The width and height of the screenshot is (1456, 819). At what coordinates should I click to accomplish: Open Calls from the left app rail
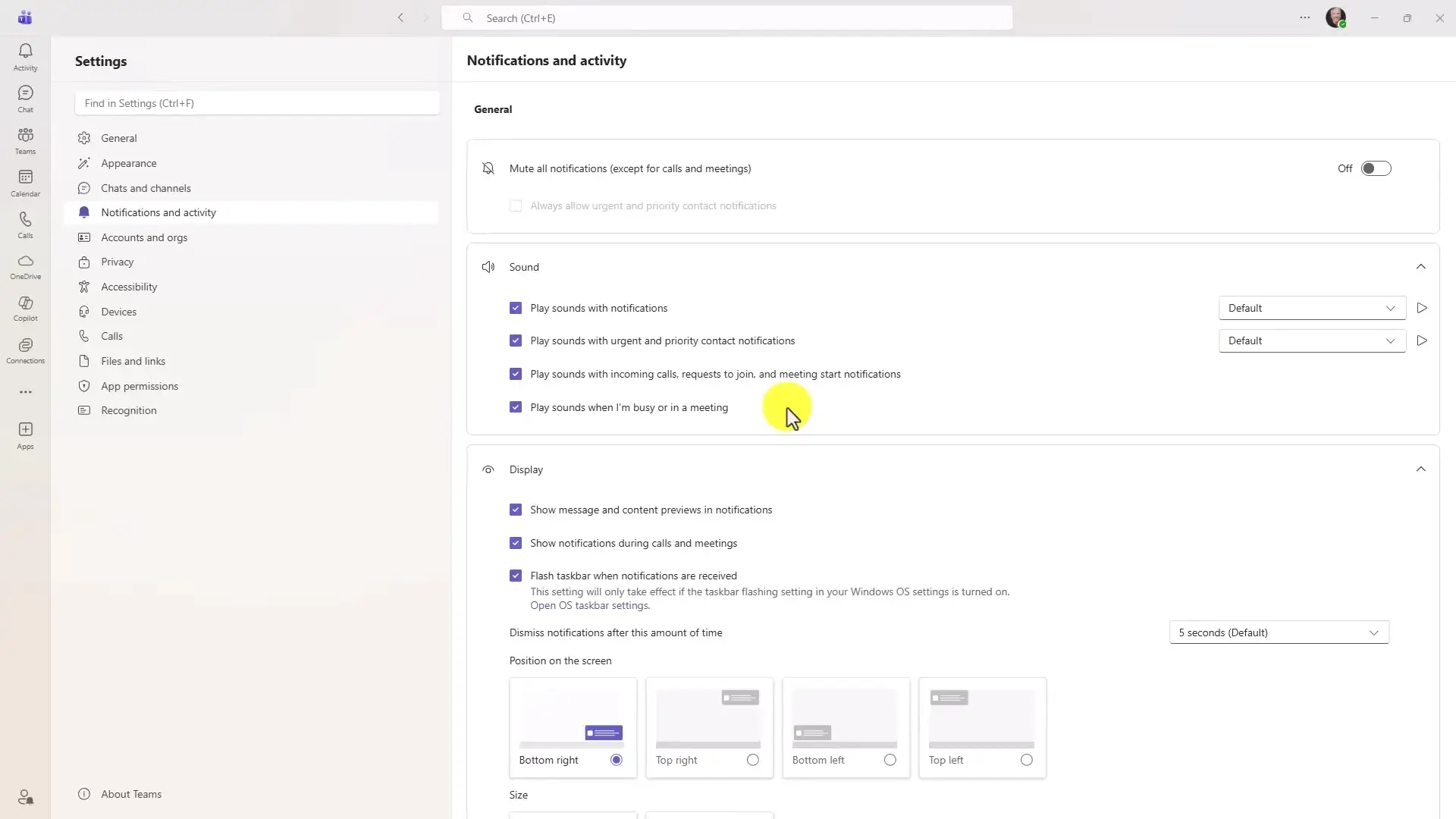(25, 225)
